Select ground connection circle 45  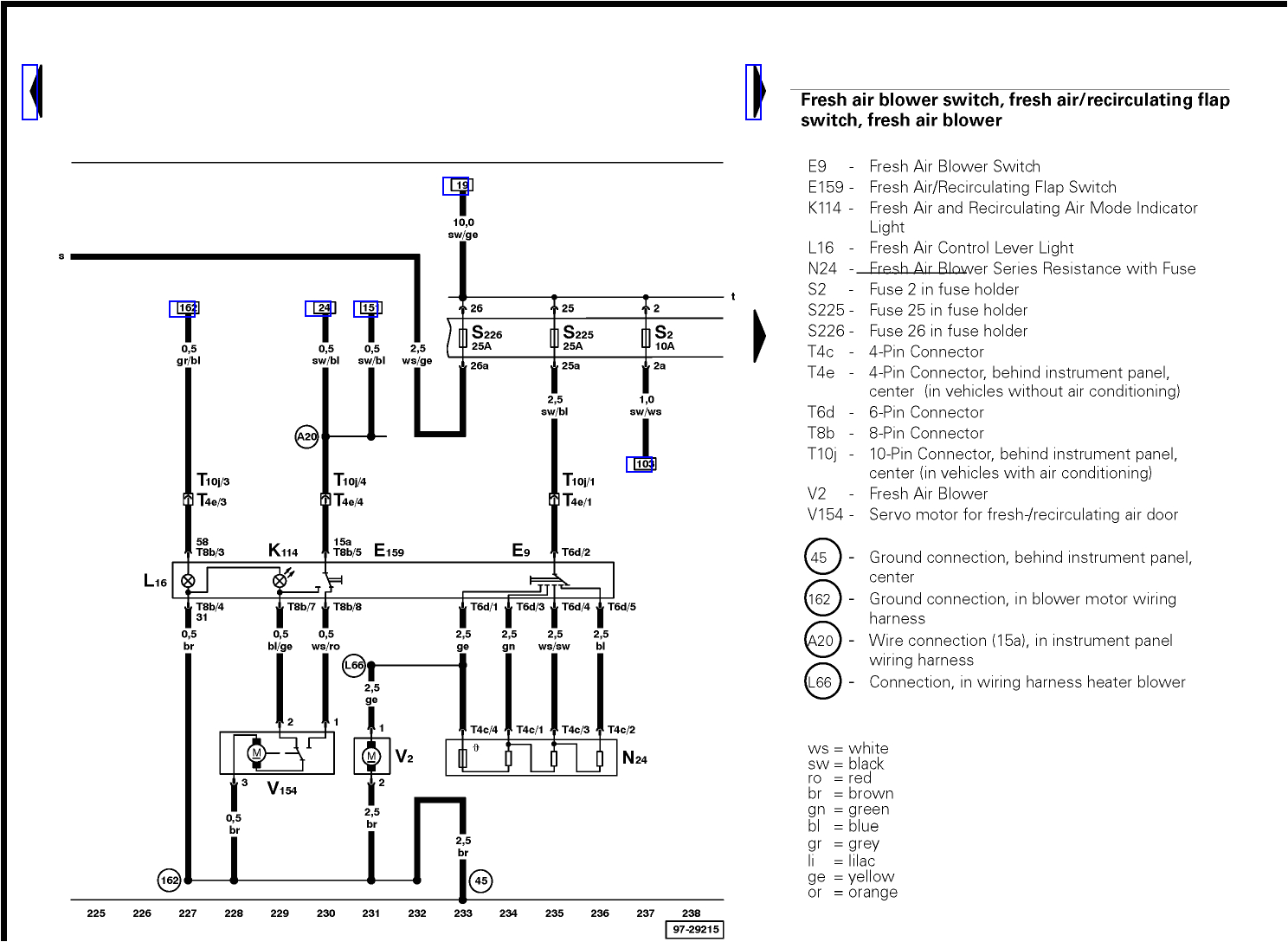pos(481,881)
